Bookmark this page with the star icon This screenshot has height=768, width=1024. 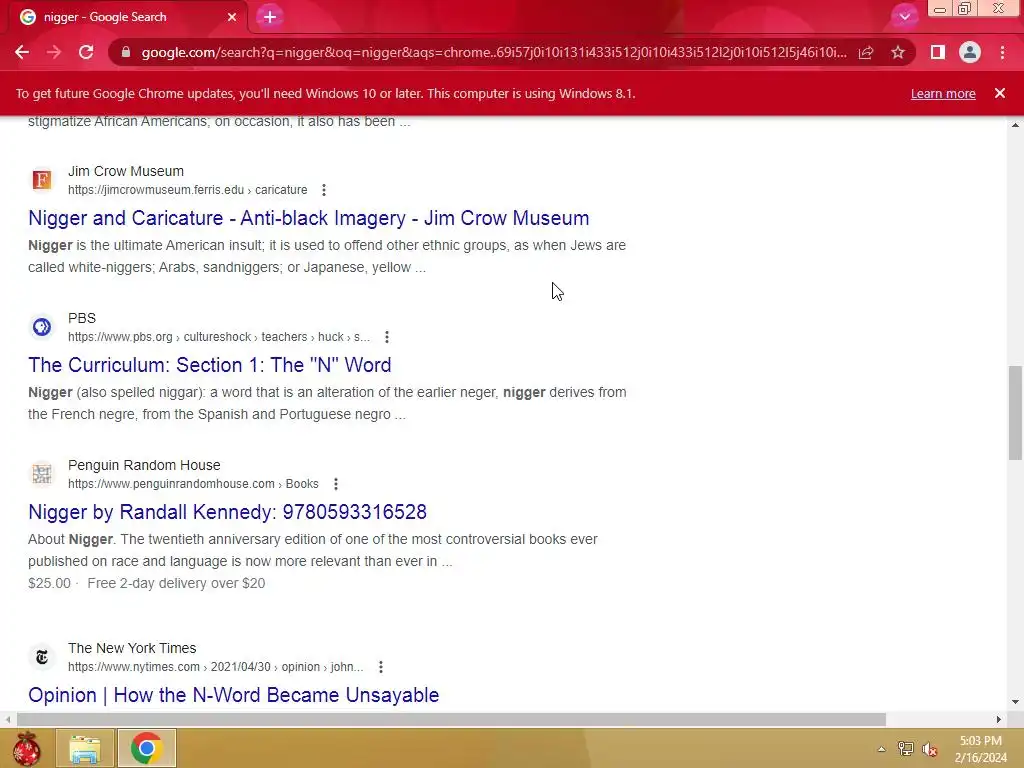click(898, 52)
